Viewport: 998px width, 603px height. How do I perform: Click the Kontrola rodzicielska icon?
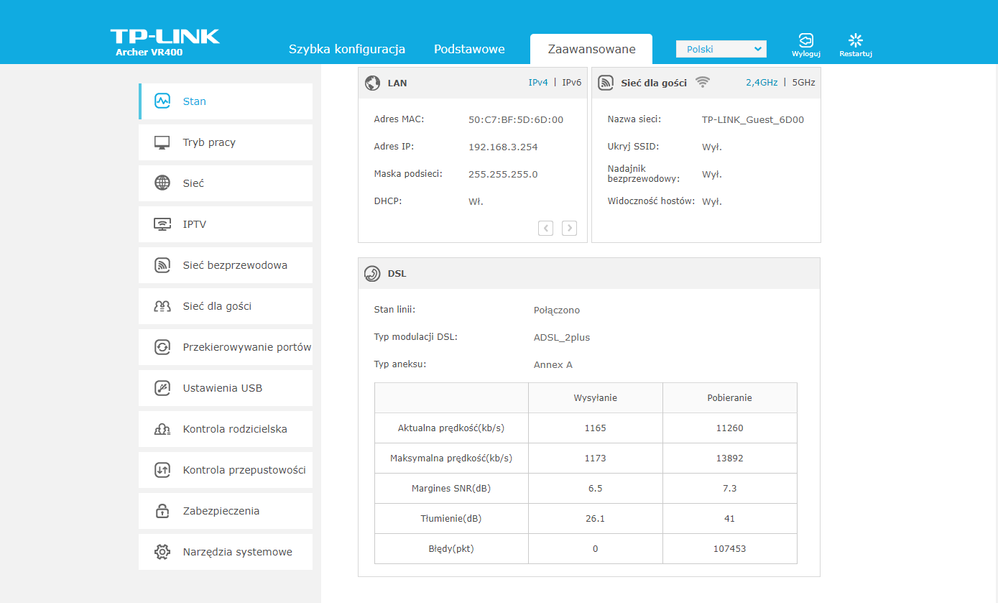[162, 429]
